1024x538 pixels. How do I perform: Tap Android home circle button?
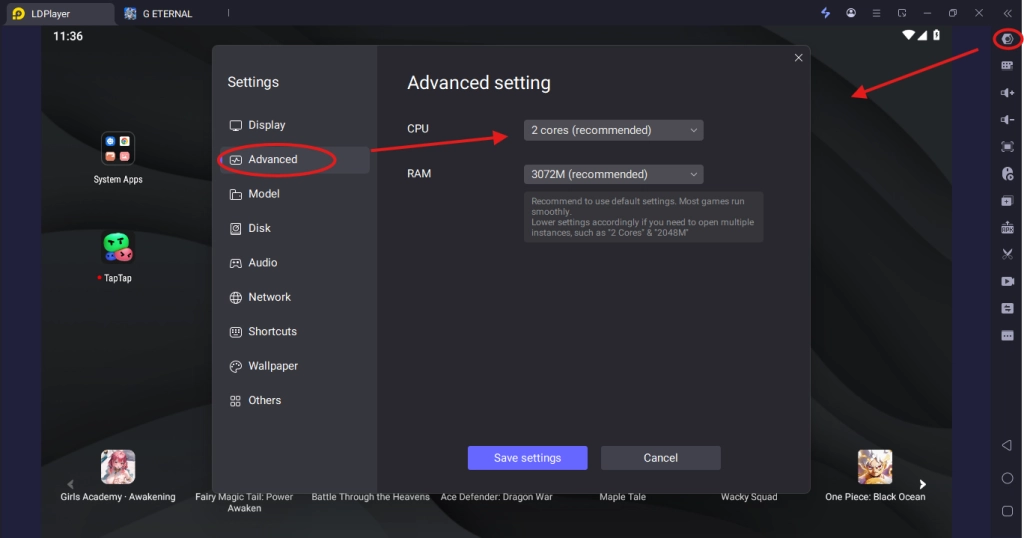tap(1007, 478)
